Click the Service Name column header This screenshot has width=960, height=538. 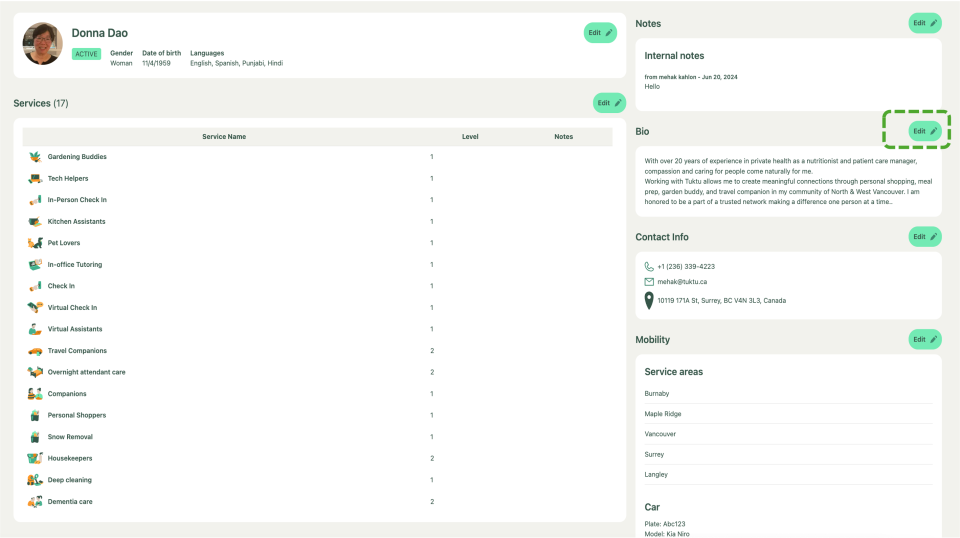pyautogui.click(x=224, y=136)
